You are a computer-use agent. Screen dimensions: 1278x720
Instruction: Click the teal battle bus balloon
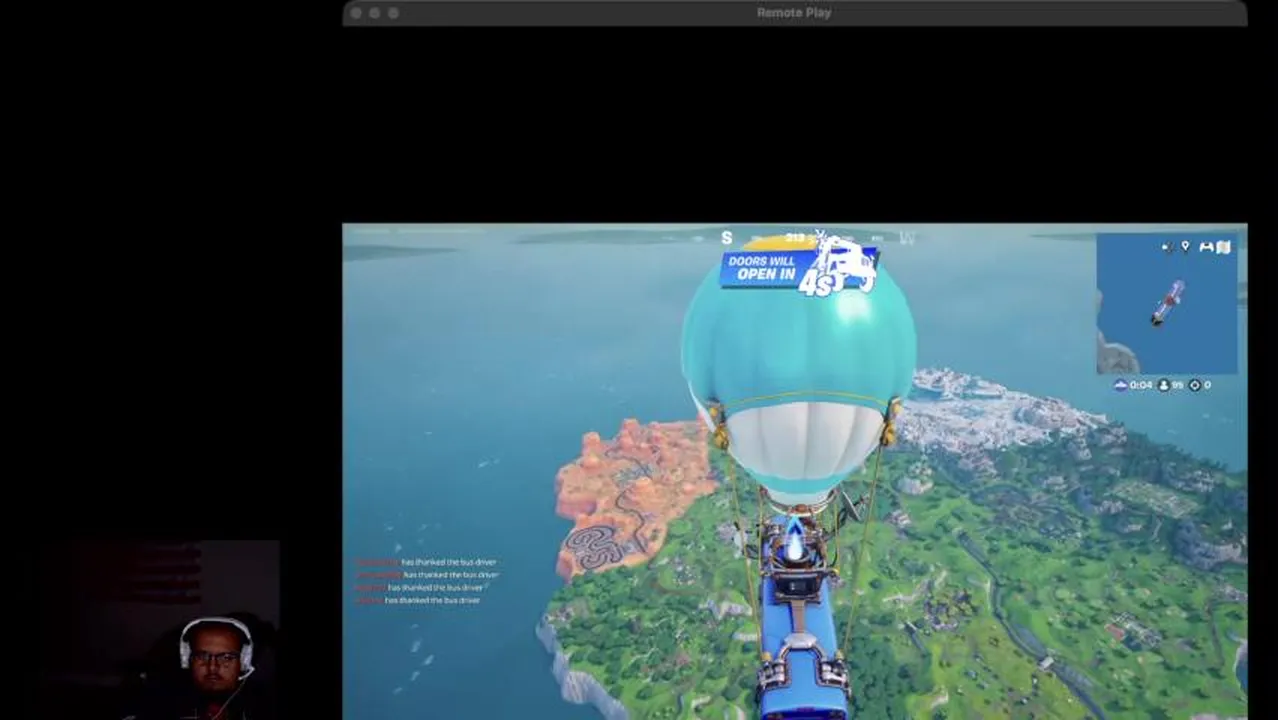click(799, 370)
